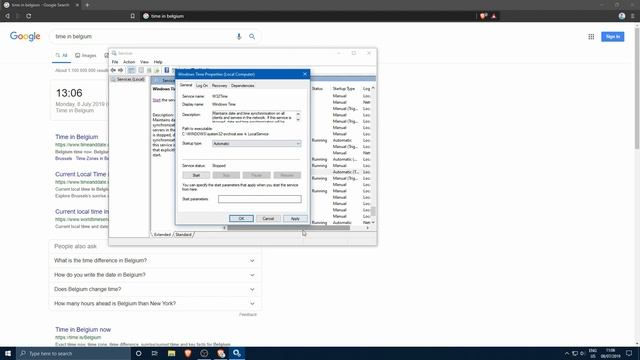Expand 'How do you write the date in Belgium?'
640x360 pixels.
tap(155, 275)
